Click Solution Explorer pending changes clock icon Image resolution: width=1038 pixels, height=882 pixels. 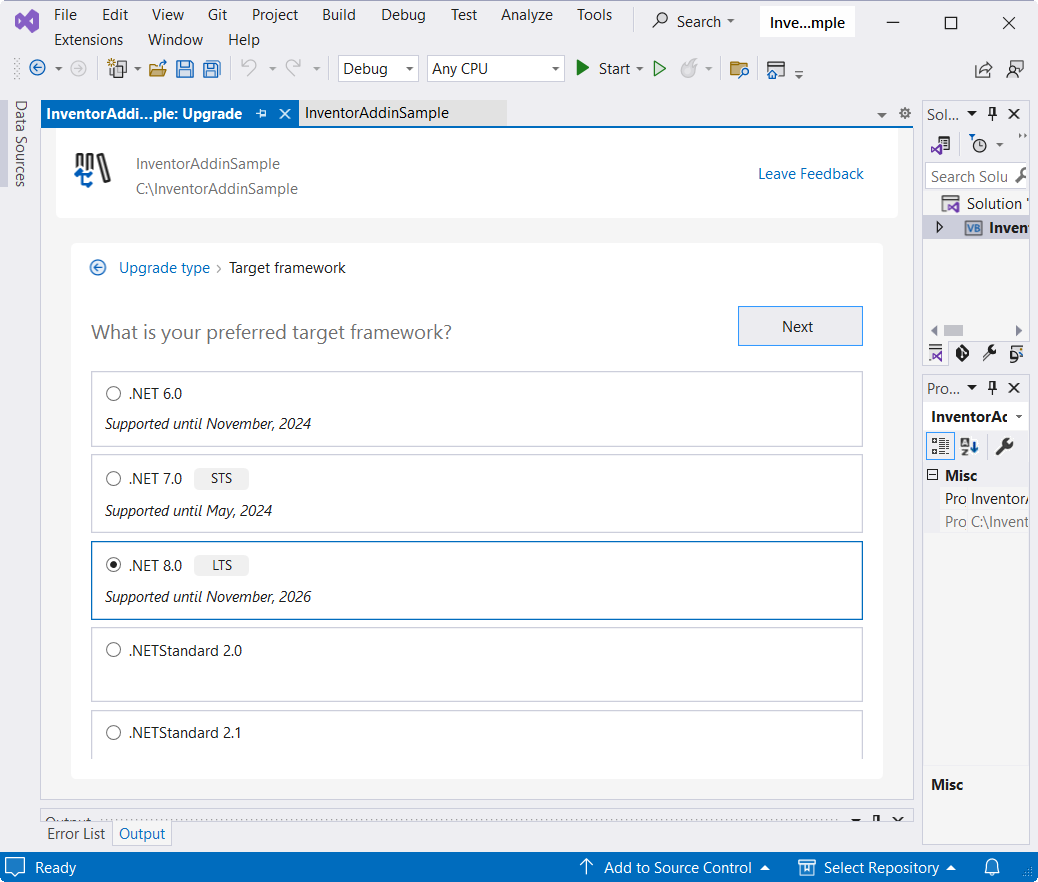click(978, 144)
